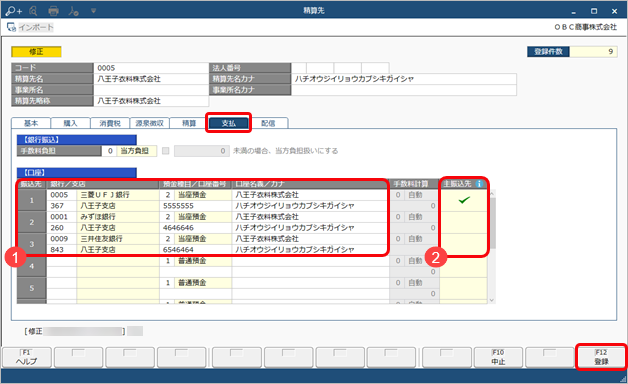Screen dimensions: 628x384
Task: Open the 消費税 tab
Action: coord(110,123)
